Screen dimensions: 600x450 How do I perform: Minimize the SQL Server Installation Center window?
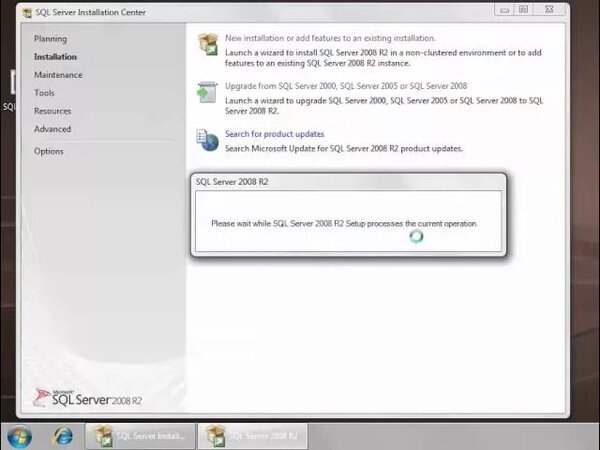[x=504, y=10]
